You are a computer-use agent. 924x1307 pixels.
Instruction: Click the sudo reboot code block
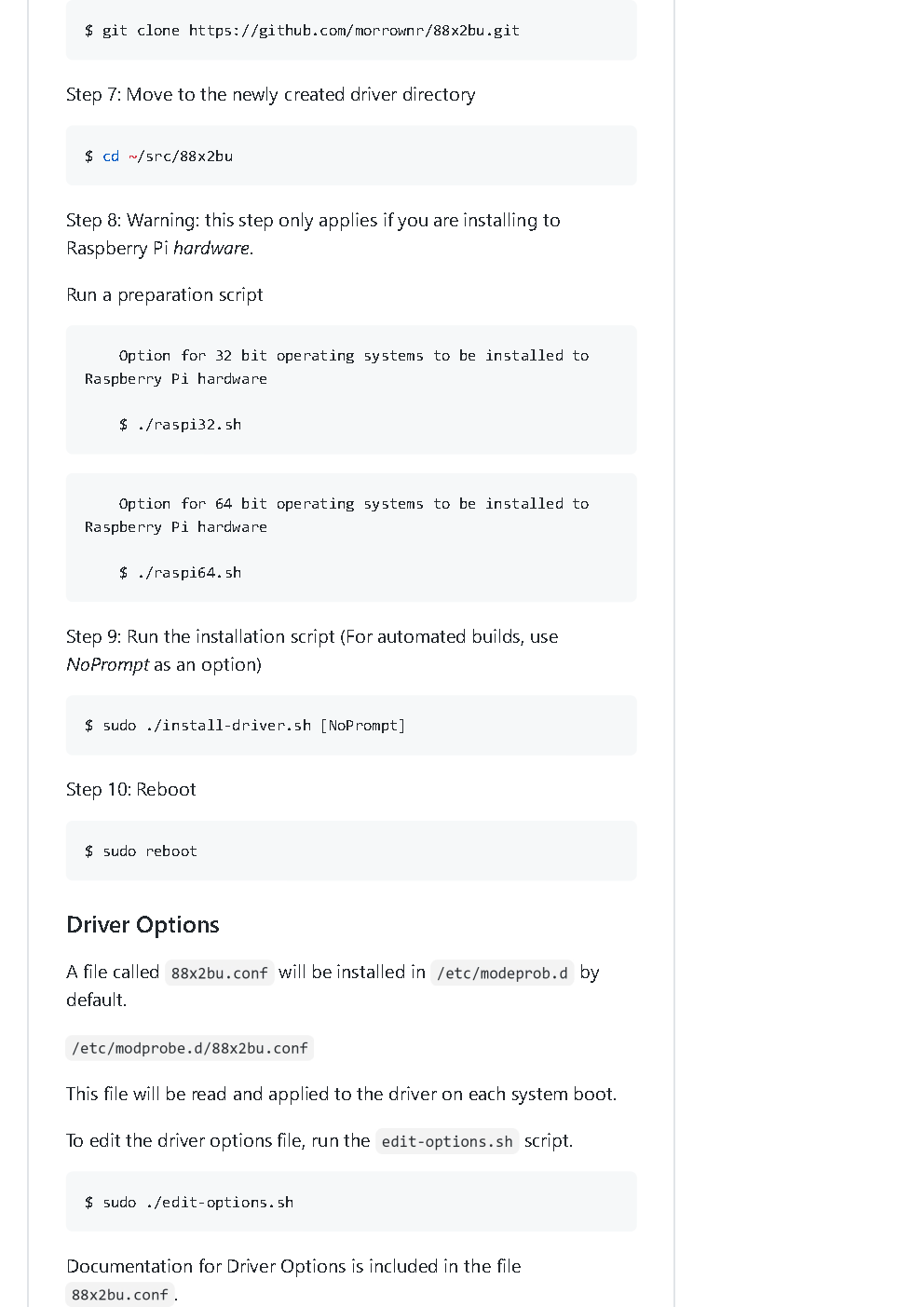(x=350, y=851)
